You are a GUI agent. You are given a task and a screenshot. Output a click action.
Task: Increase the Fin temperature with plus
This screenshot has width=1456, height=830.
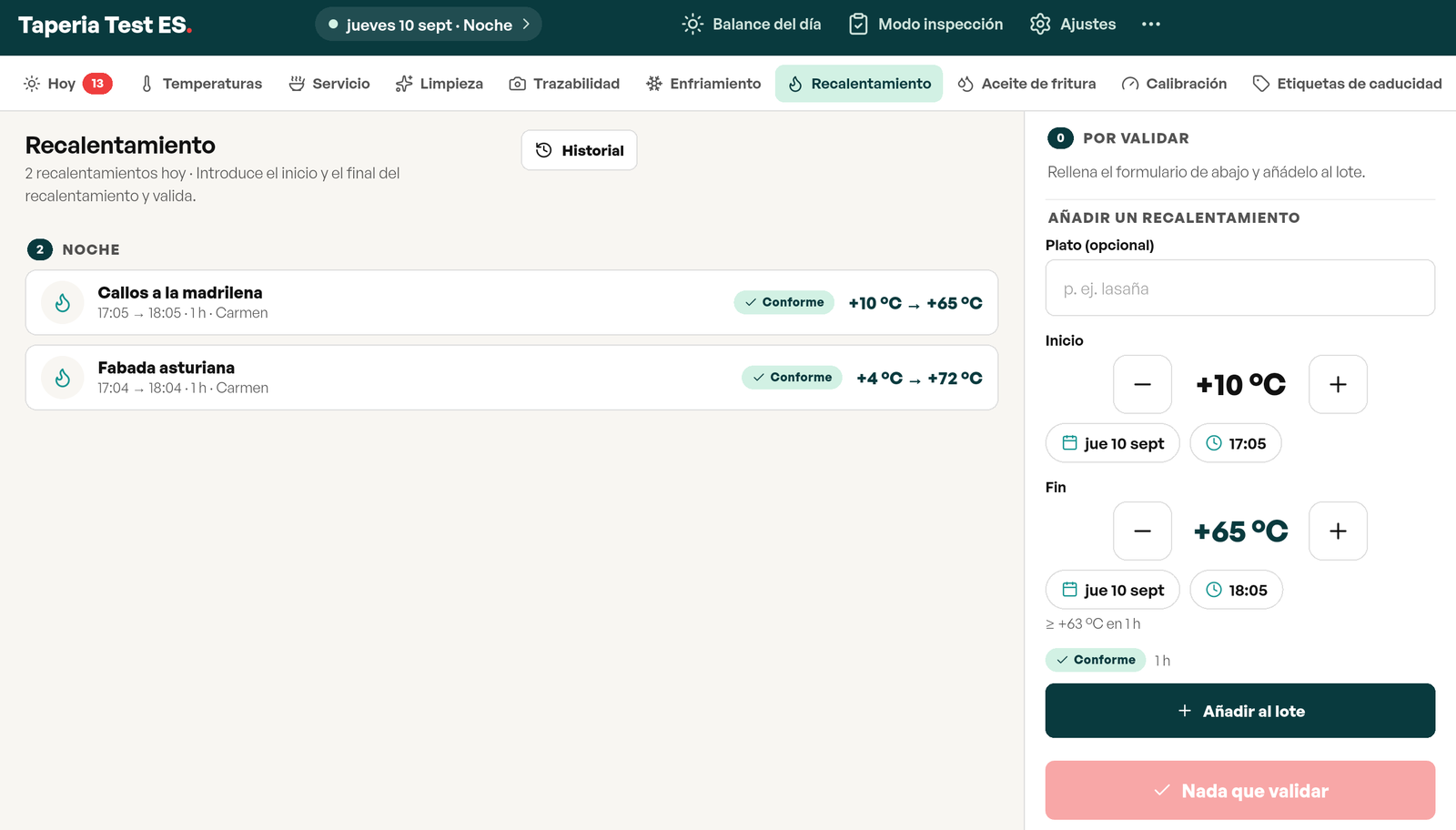tap(1338, 531)
